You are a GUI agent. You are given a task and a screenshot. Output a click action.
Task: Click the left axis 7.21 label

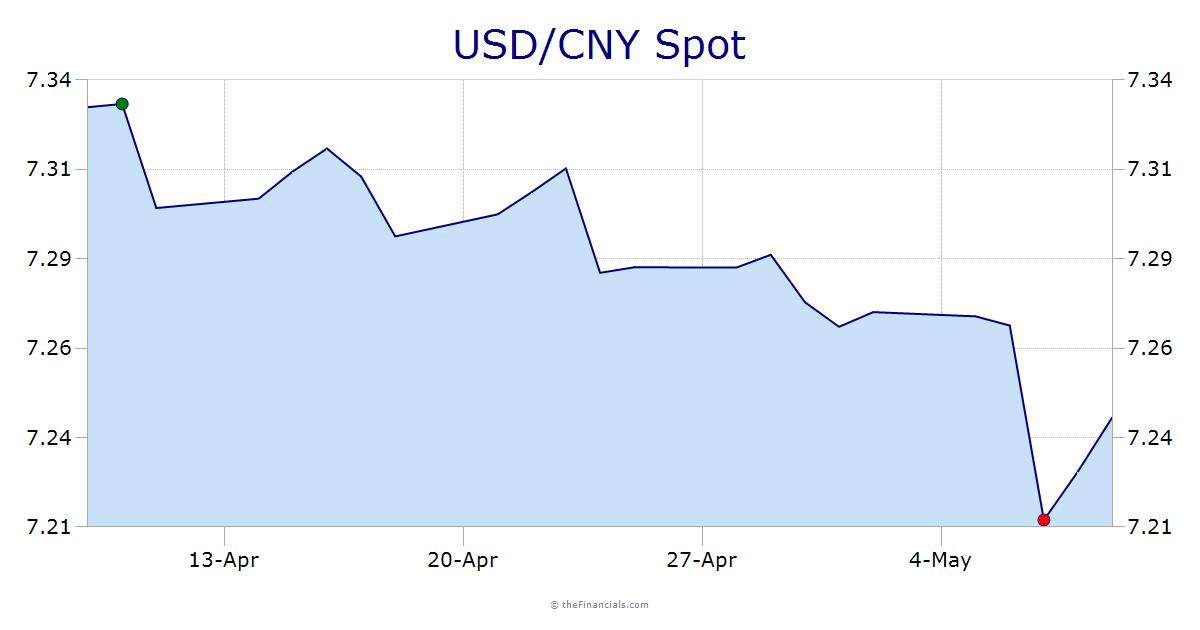[48, 527]
